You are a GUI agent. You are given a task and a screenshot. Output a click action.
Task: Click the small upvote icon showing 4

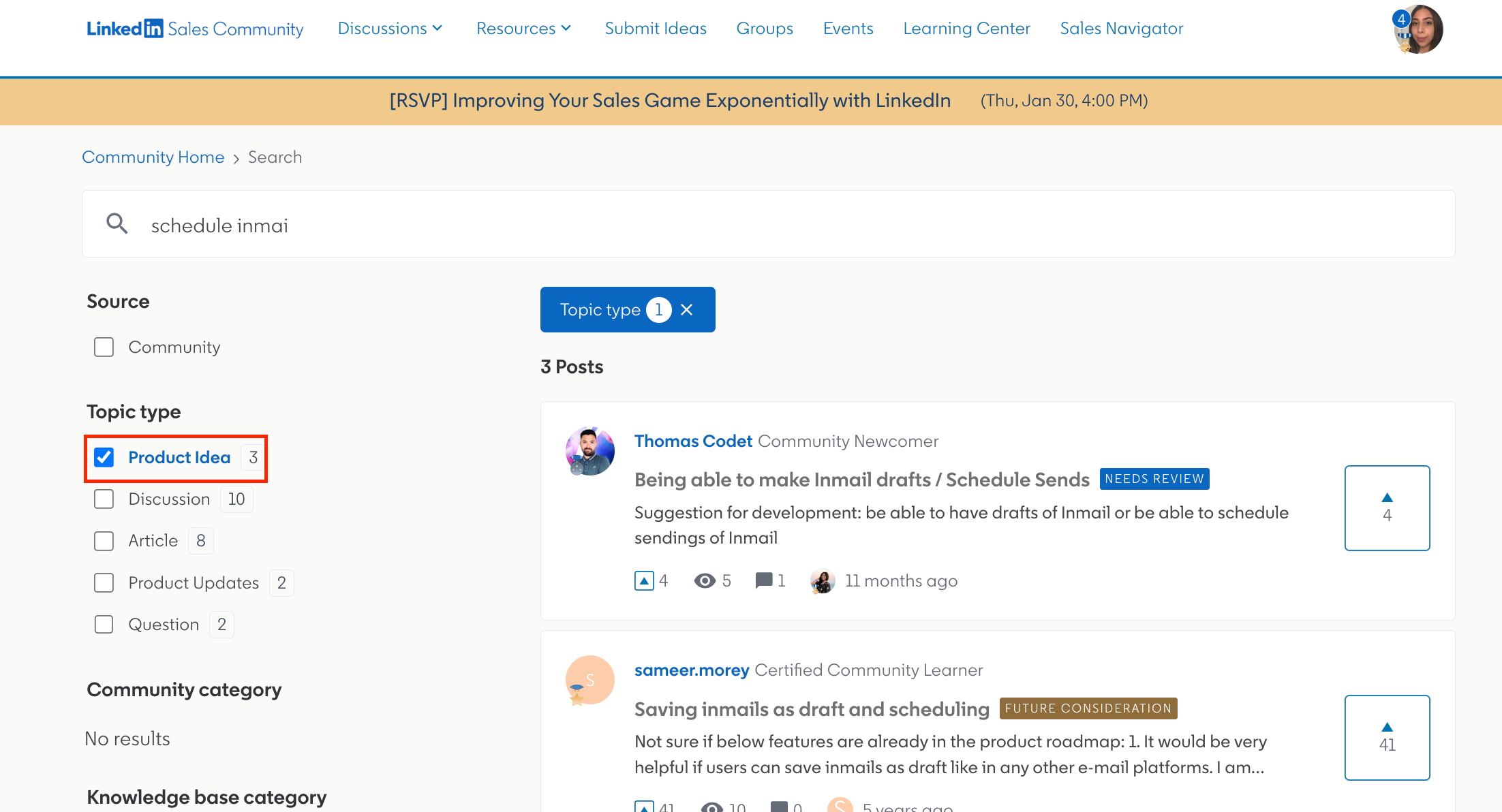(644, 581)
